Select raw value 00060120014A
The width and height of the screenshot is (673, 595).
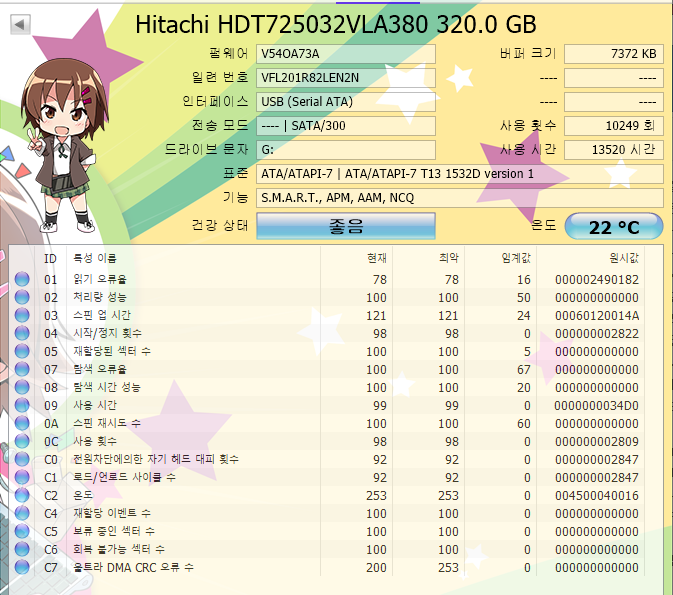coord(597,316)
